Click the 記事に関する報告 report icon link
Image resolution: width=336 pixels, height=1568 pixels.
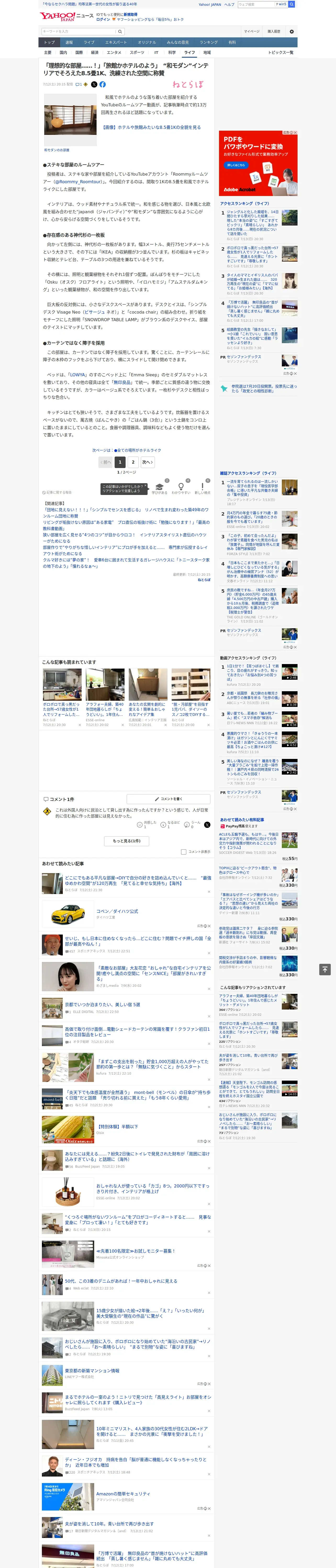pos(57,492)
